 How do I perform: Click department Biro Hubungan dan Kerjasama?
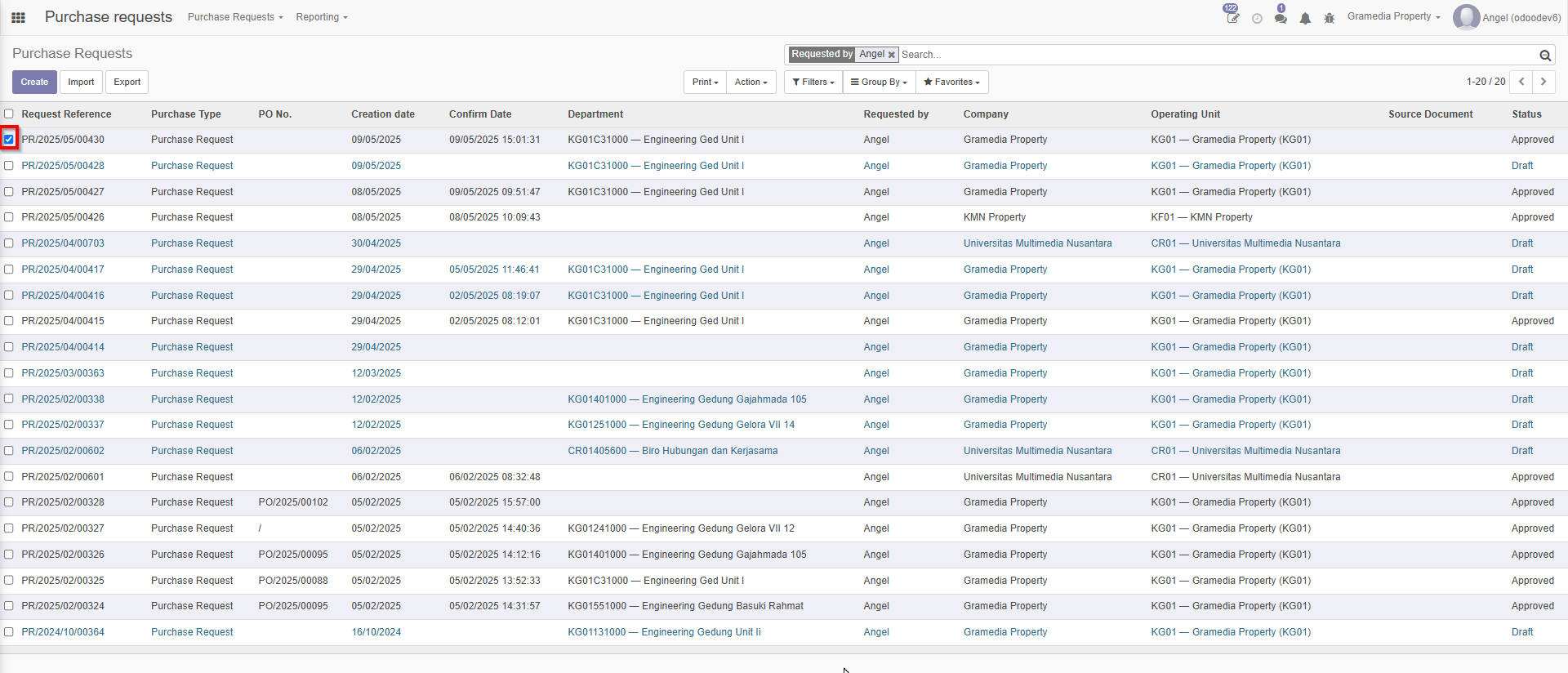673,451
